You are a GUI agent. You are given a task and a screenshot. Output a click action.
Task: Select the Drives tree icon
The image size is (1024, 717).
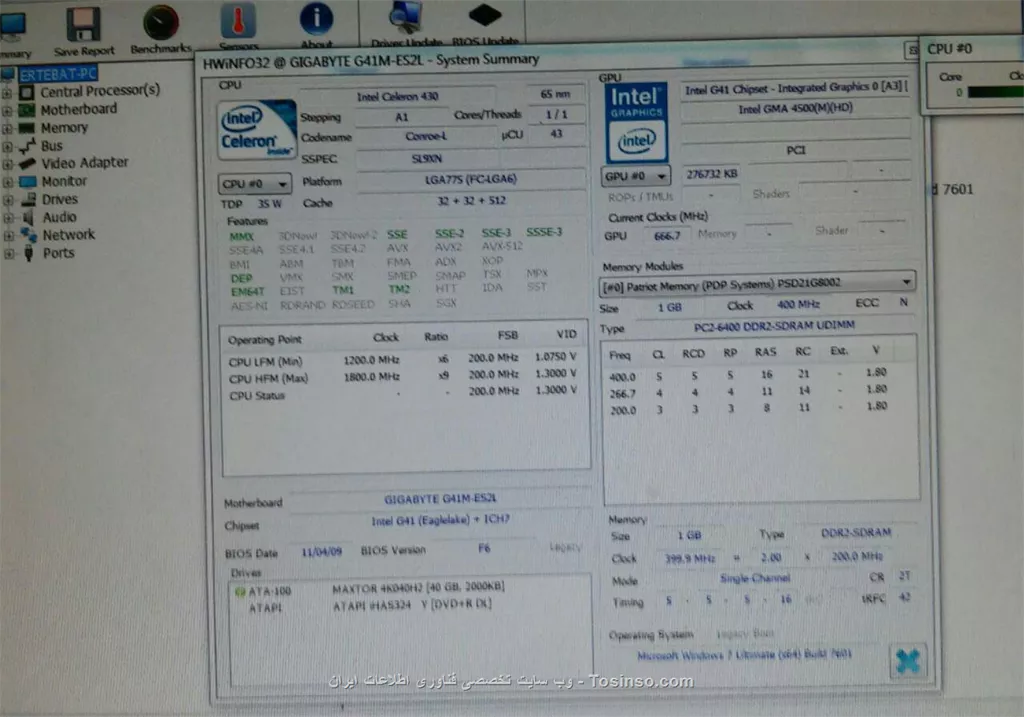(28, 199)
